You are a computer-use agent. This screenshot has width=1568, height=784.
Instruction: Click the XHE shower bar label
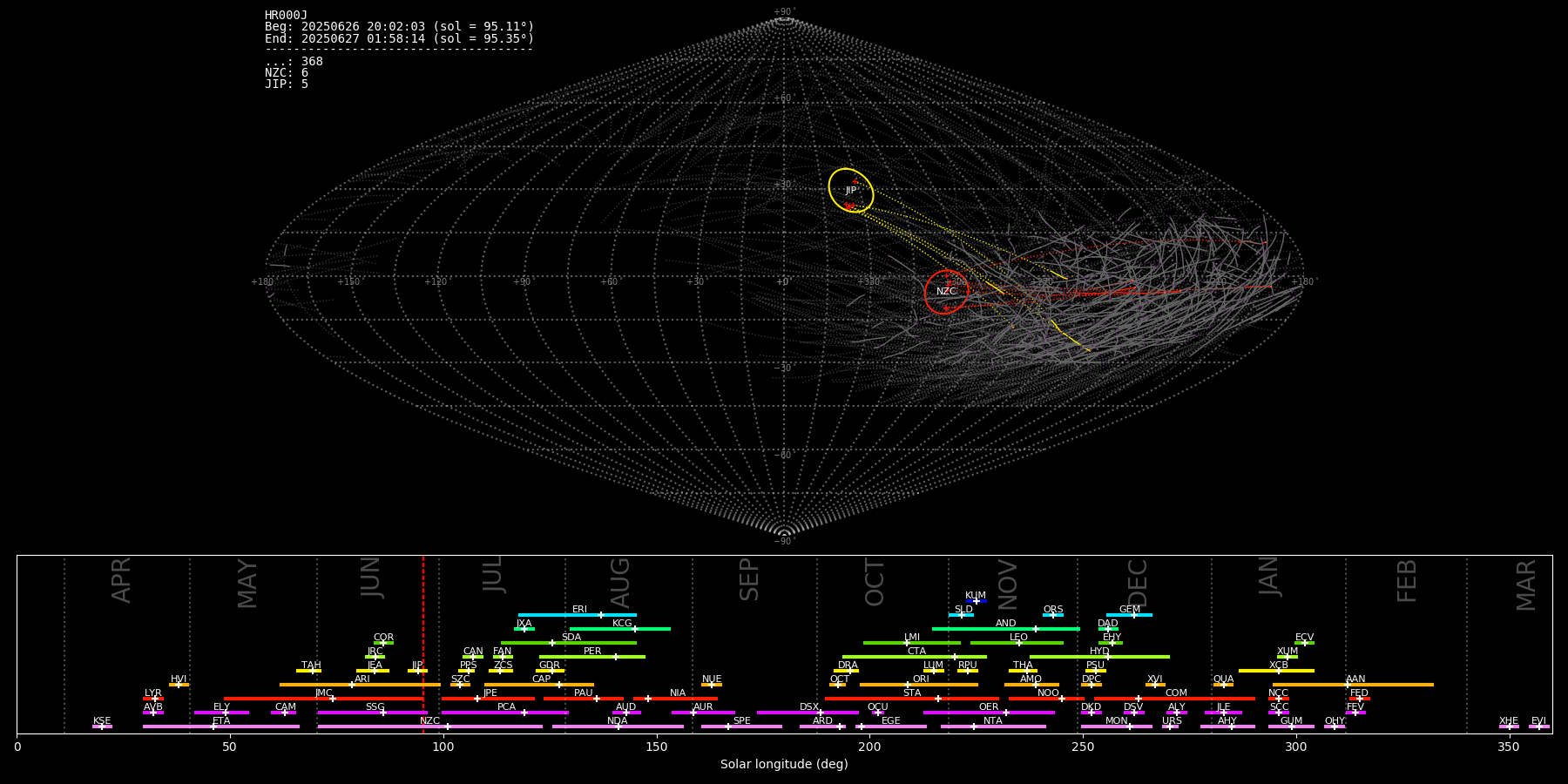(x=1509, y=721)
